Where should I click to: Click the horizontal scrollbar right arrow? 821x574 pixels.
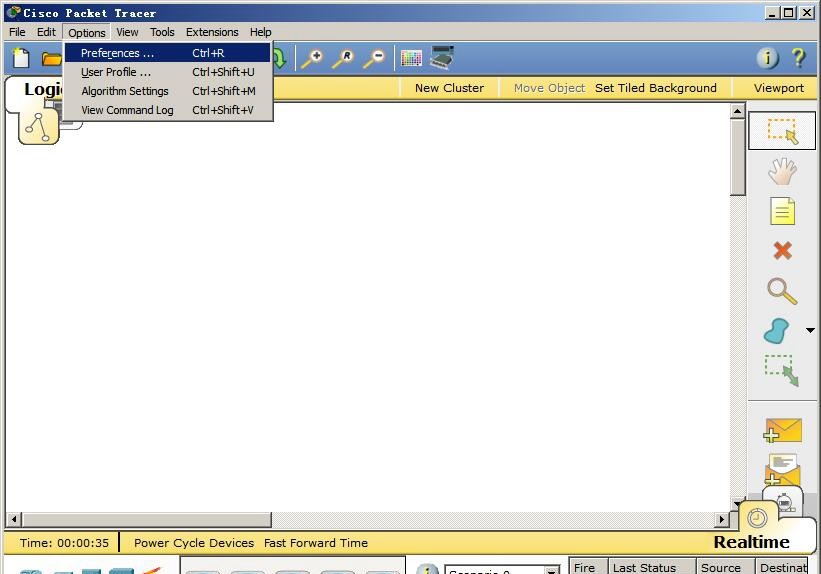pyautogui.click(x=722, y=520)
